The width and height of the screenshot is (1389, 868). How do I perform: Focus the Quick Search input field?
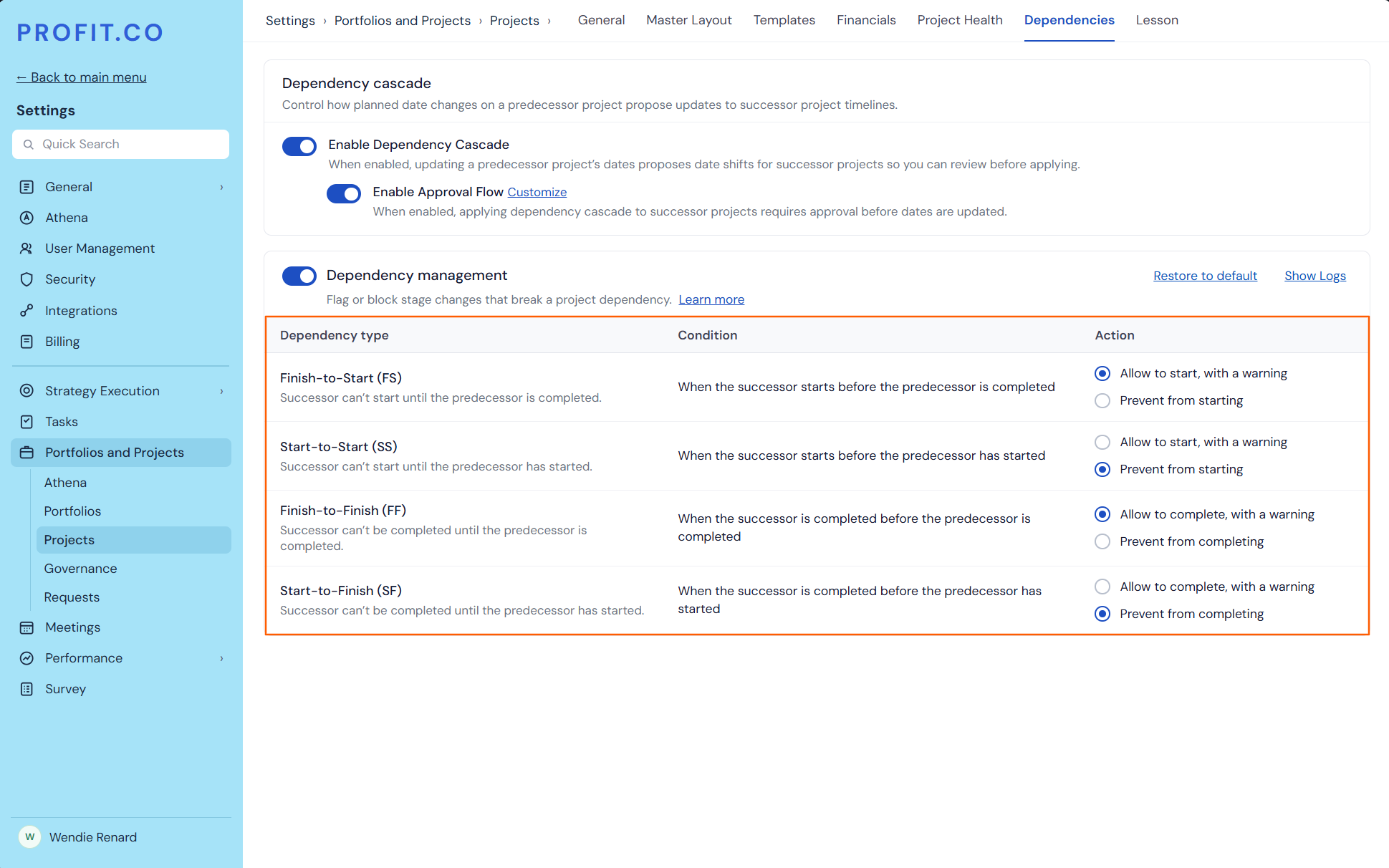point(120,145)
